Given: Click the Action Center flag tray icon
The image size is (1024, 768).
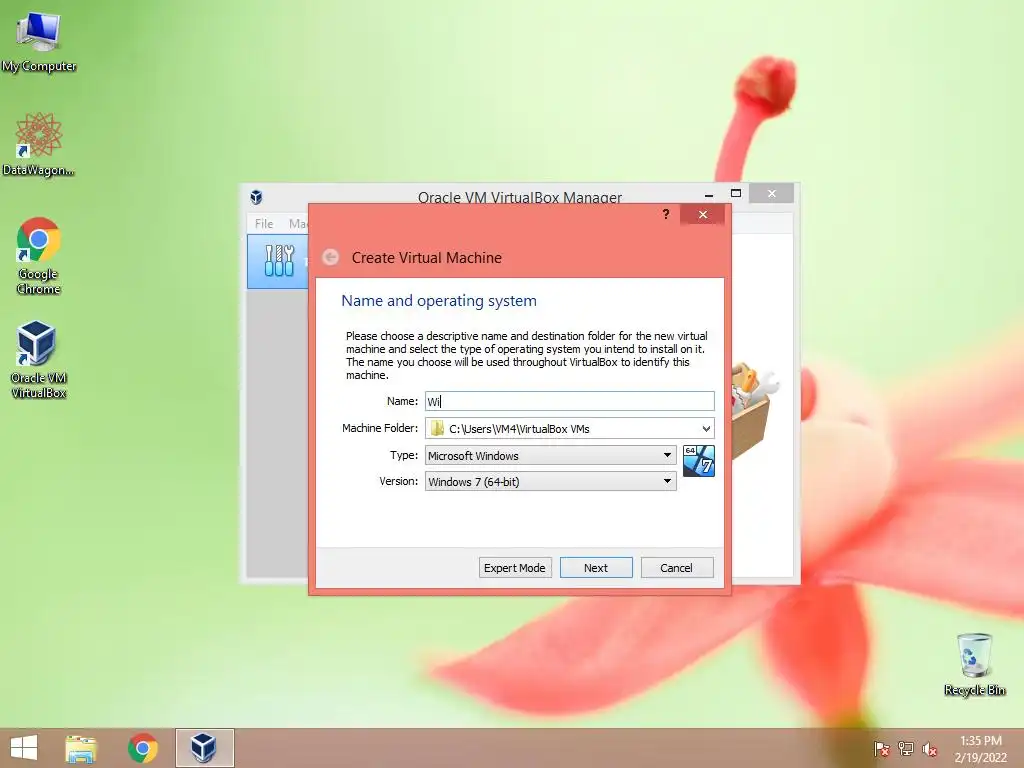Looking at the screenshot, I should [881, 749].
